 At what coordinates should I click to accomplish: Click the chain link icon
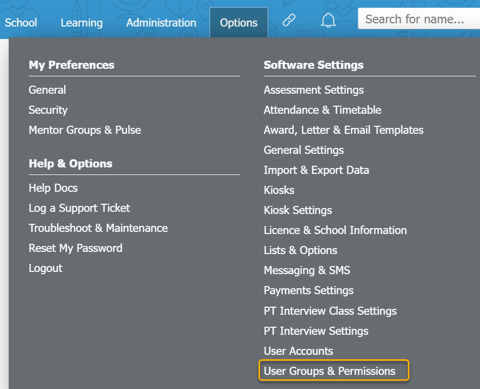[x=289, y=20]
